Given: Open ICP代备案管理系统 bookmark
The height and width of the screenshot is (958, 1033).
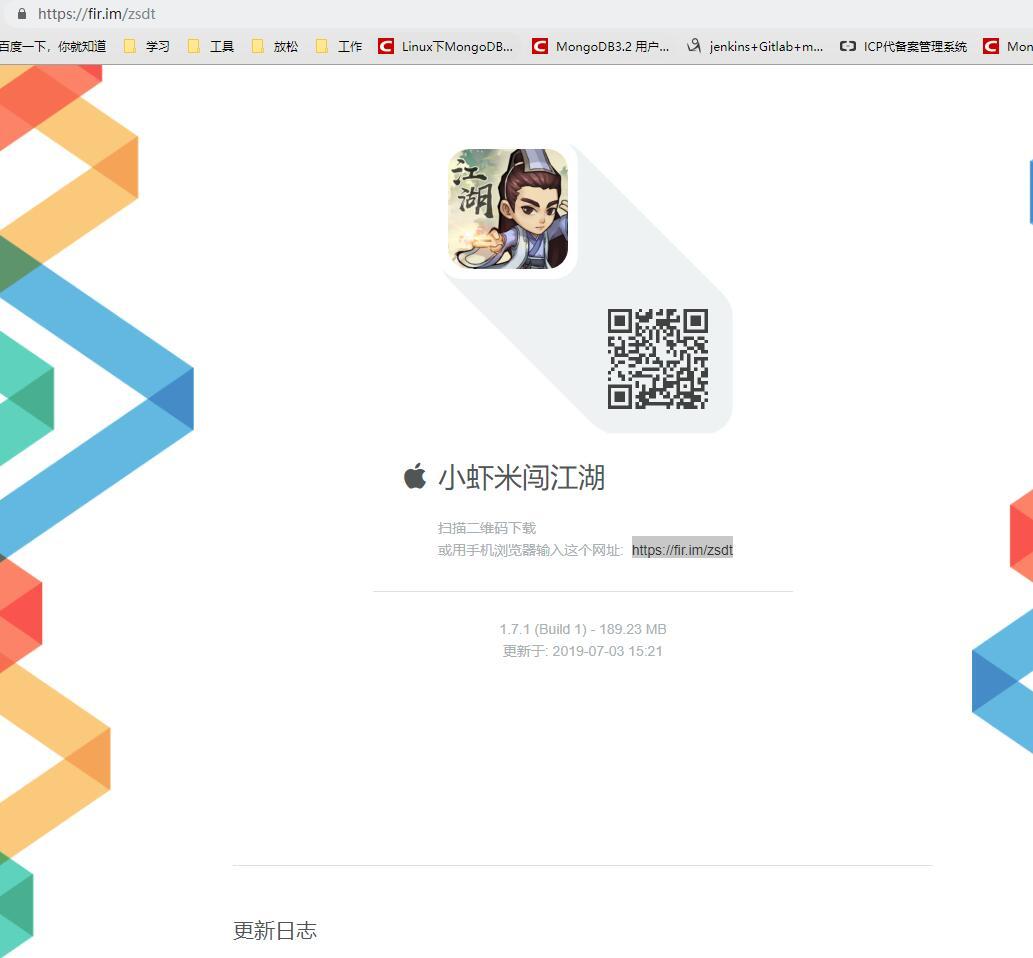Looking at the screenshot, I should pos(903,46).
